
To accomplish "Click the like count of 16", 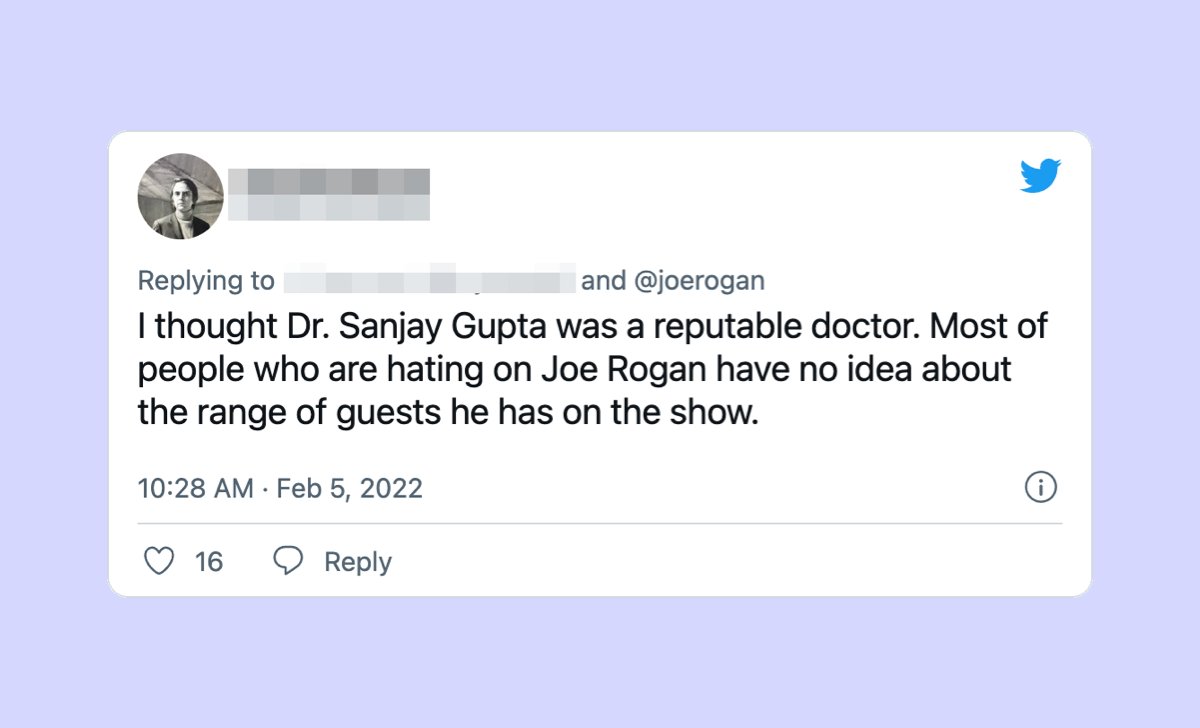I will pyautogui.click(x=209, y=562).
